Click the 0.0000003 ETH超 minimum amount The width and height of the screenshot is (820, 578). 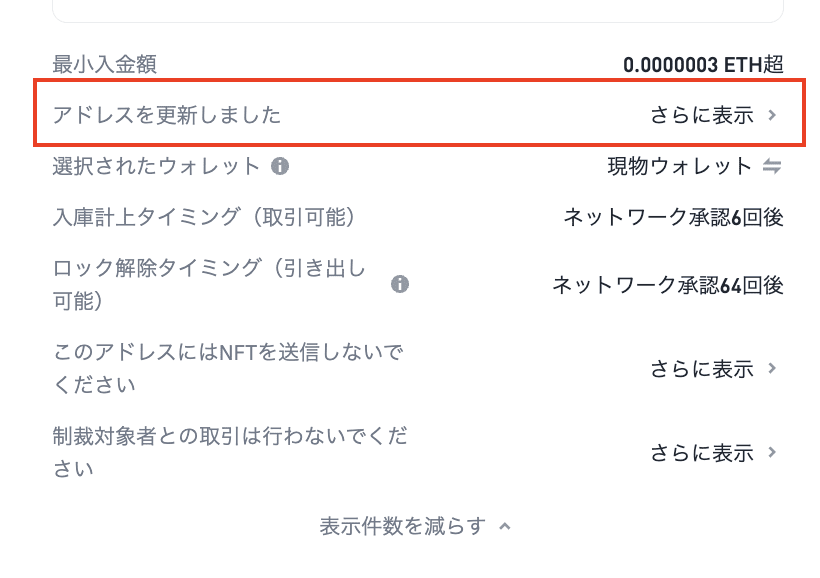703,64
